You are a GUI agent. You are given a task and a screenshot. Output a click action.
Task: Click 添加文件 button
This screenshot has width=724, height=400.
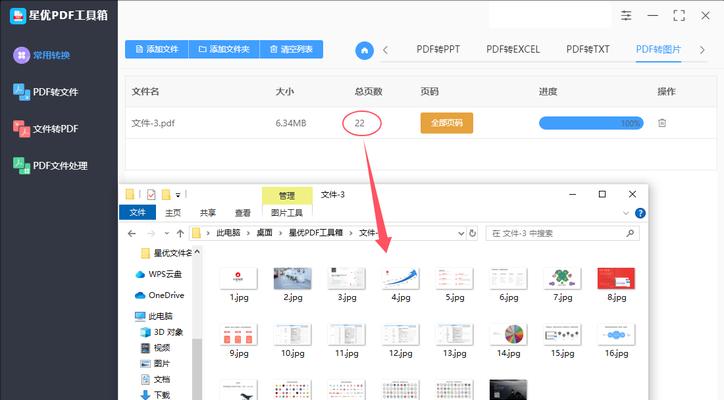coord(157,49)
